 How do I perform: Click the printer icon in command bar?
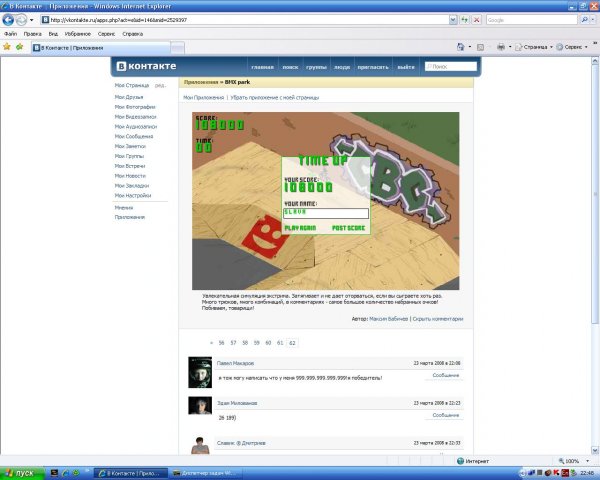[x=500, y=47]
